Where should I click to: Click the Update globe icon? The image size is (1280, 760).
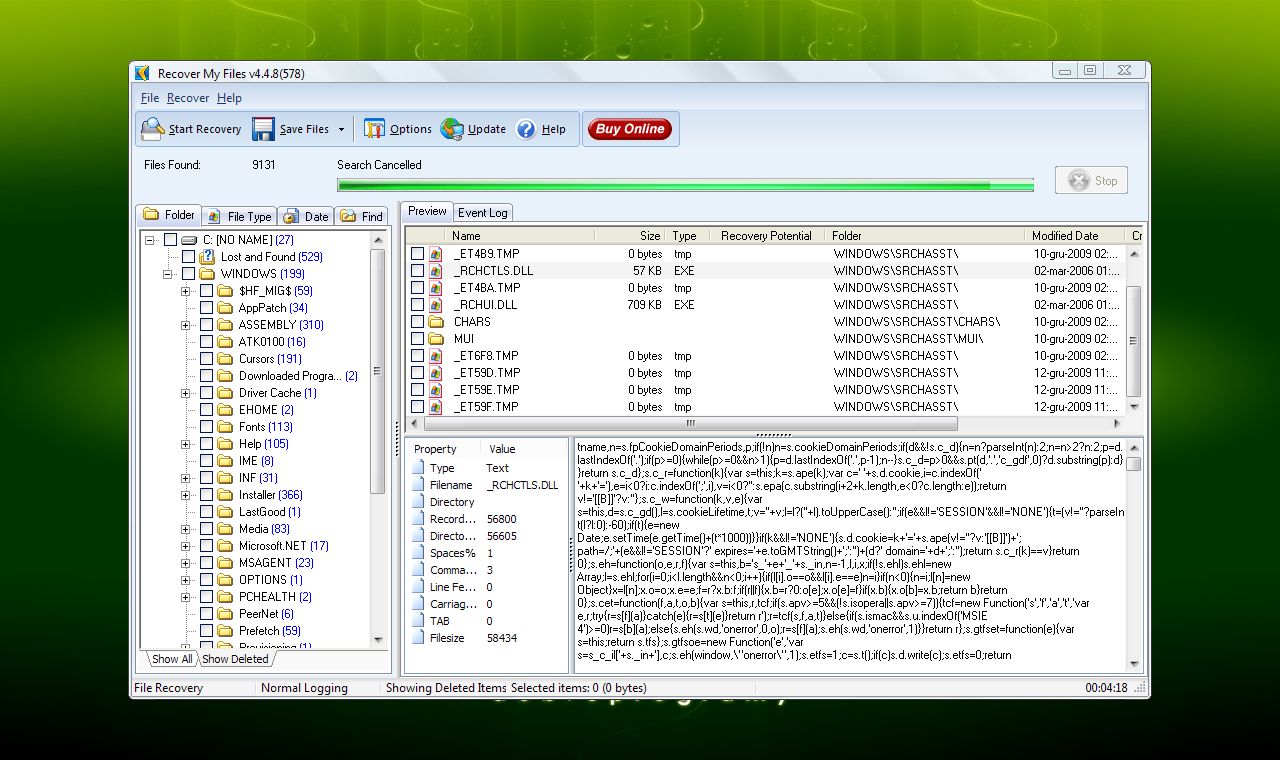pos(452,129)
